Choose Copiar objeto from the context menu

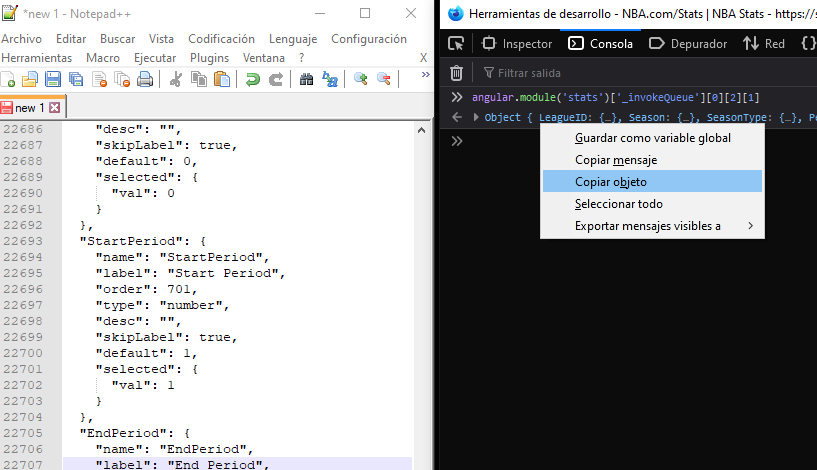click(x=652, y=182)
